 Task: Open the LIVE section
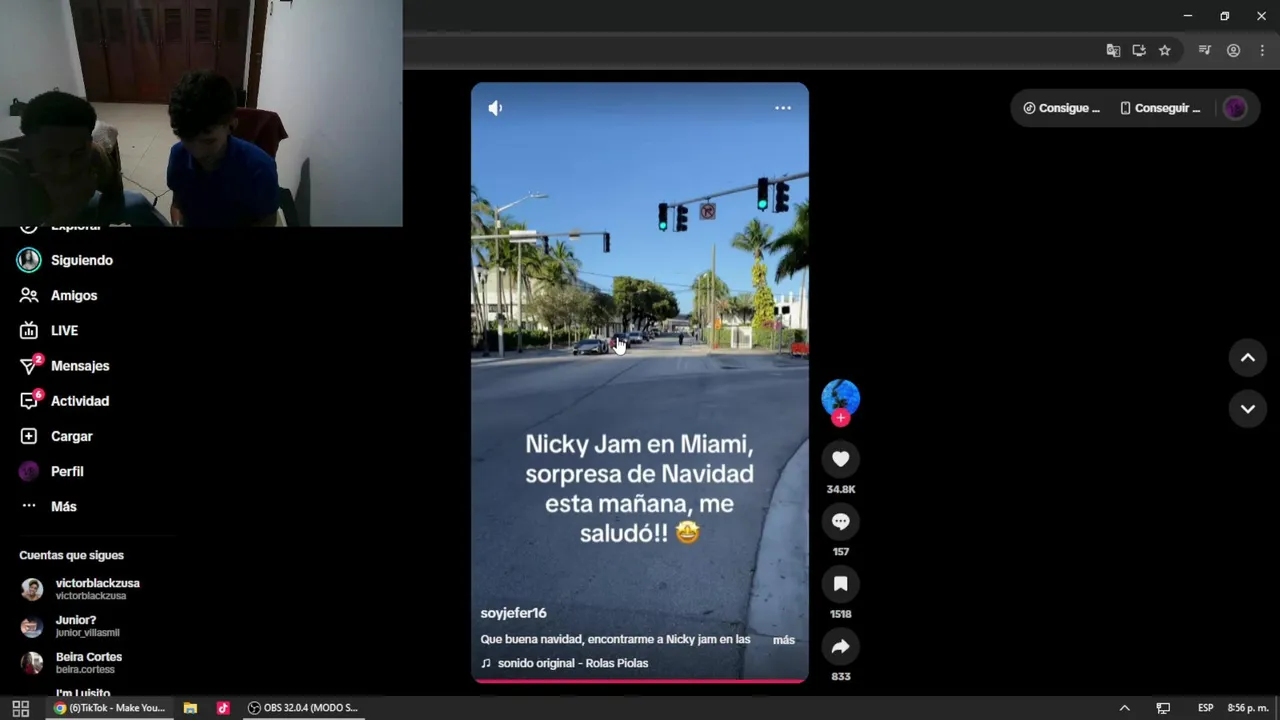[x=50, y=330]
